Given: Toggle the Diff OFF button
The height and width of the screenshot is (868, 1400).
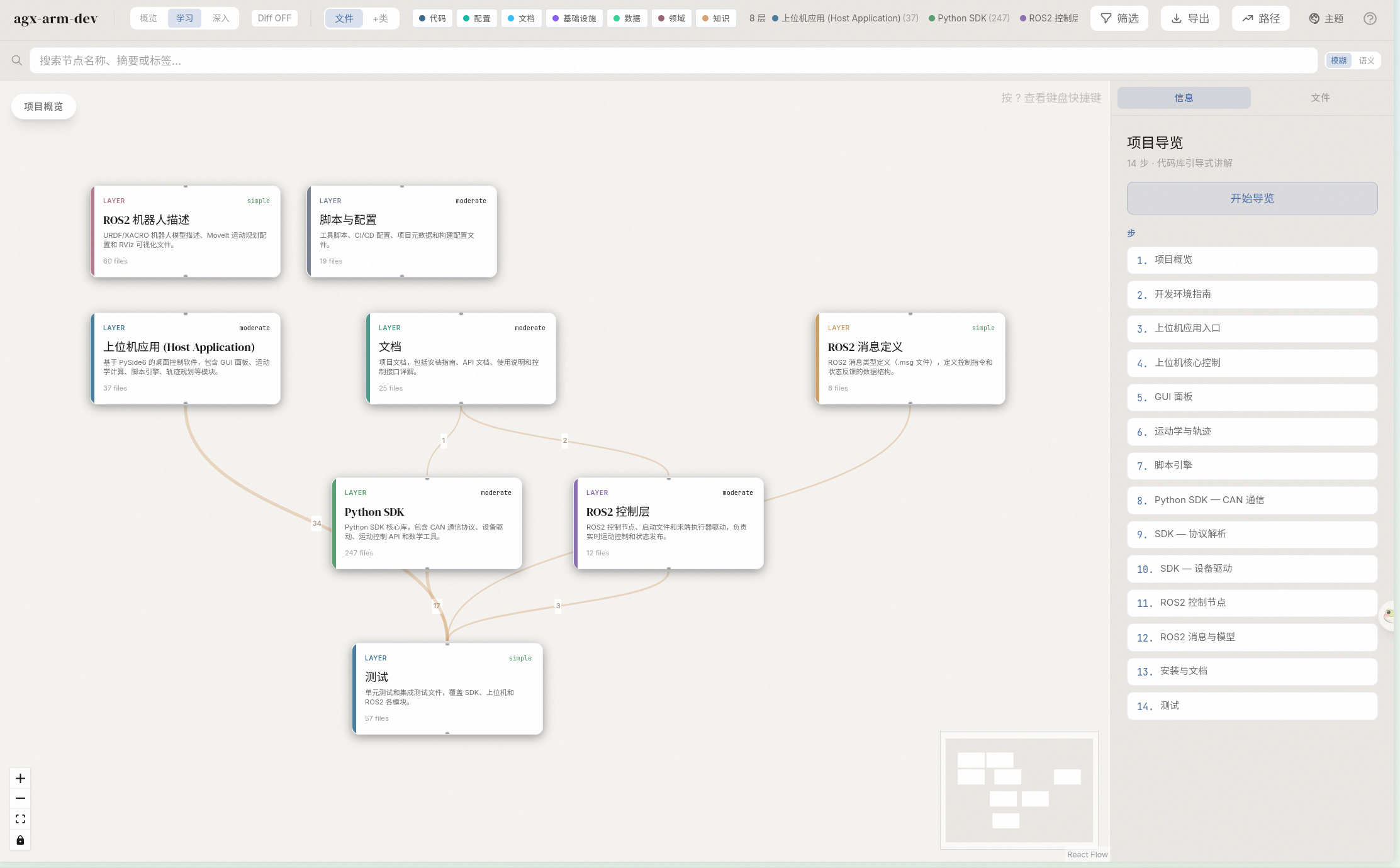Looking at the screenshot, I should (x=274, y=18).
